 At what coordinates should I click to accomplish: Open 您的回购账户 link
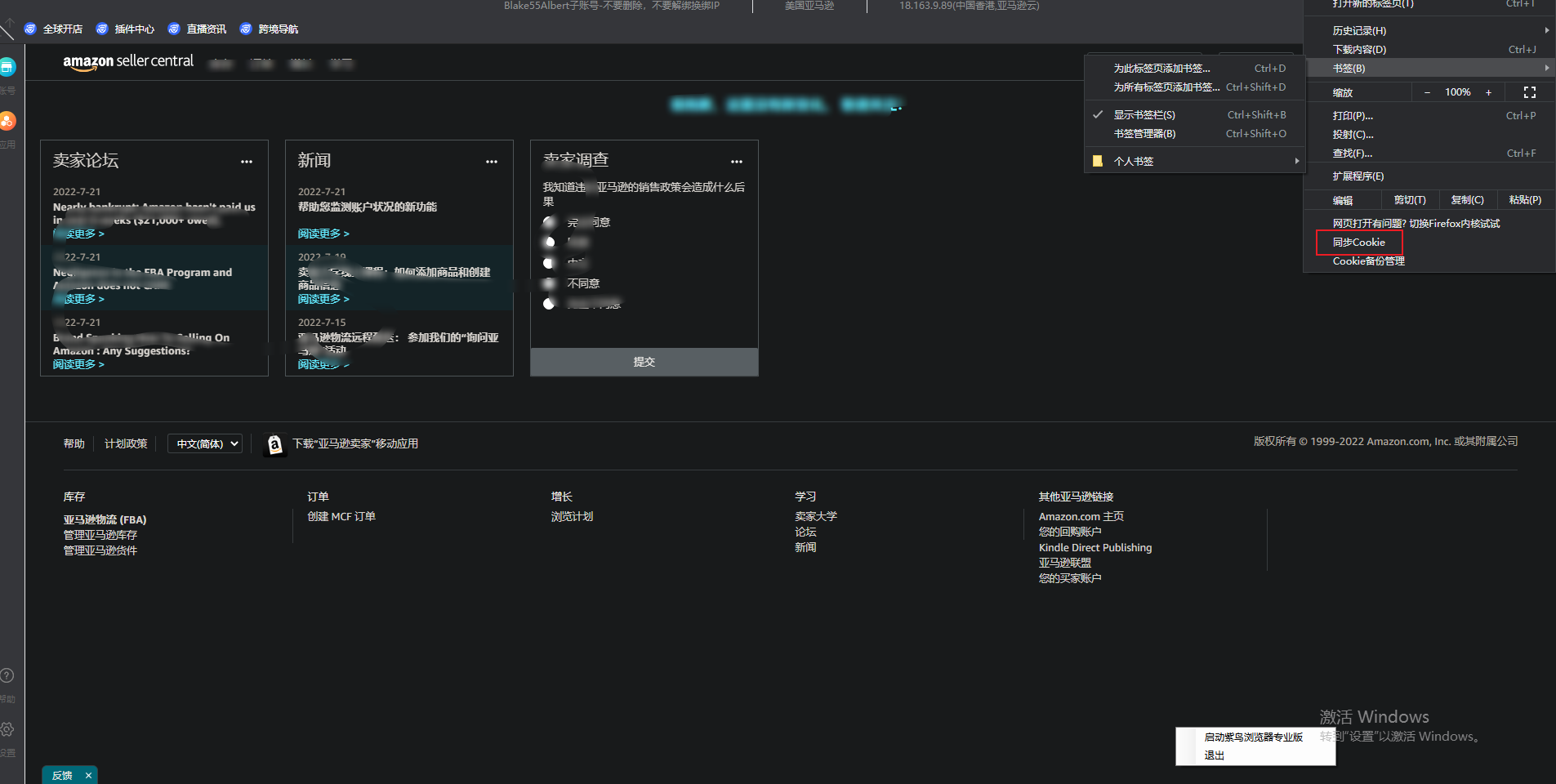[1070, 532]
